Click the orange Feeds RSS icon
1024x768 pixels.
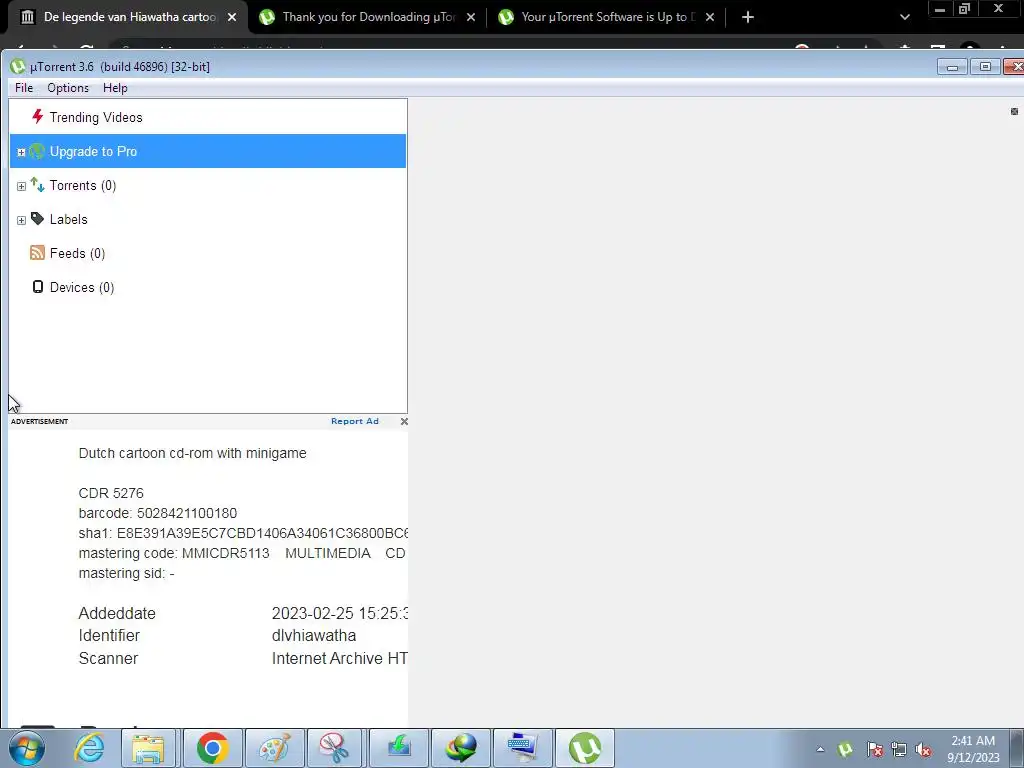(37, 253)
